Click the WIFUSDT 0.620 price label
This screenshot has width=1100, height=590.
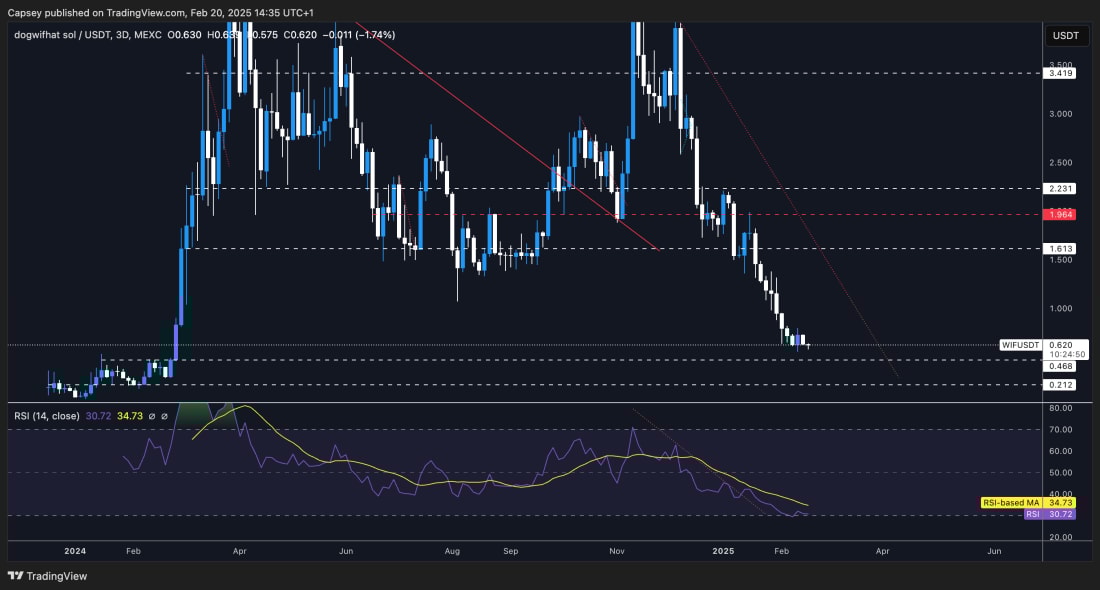(x=1038, y=344)
